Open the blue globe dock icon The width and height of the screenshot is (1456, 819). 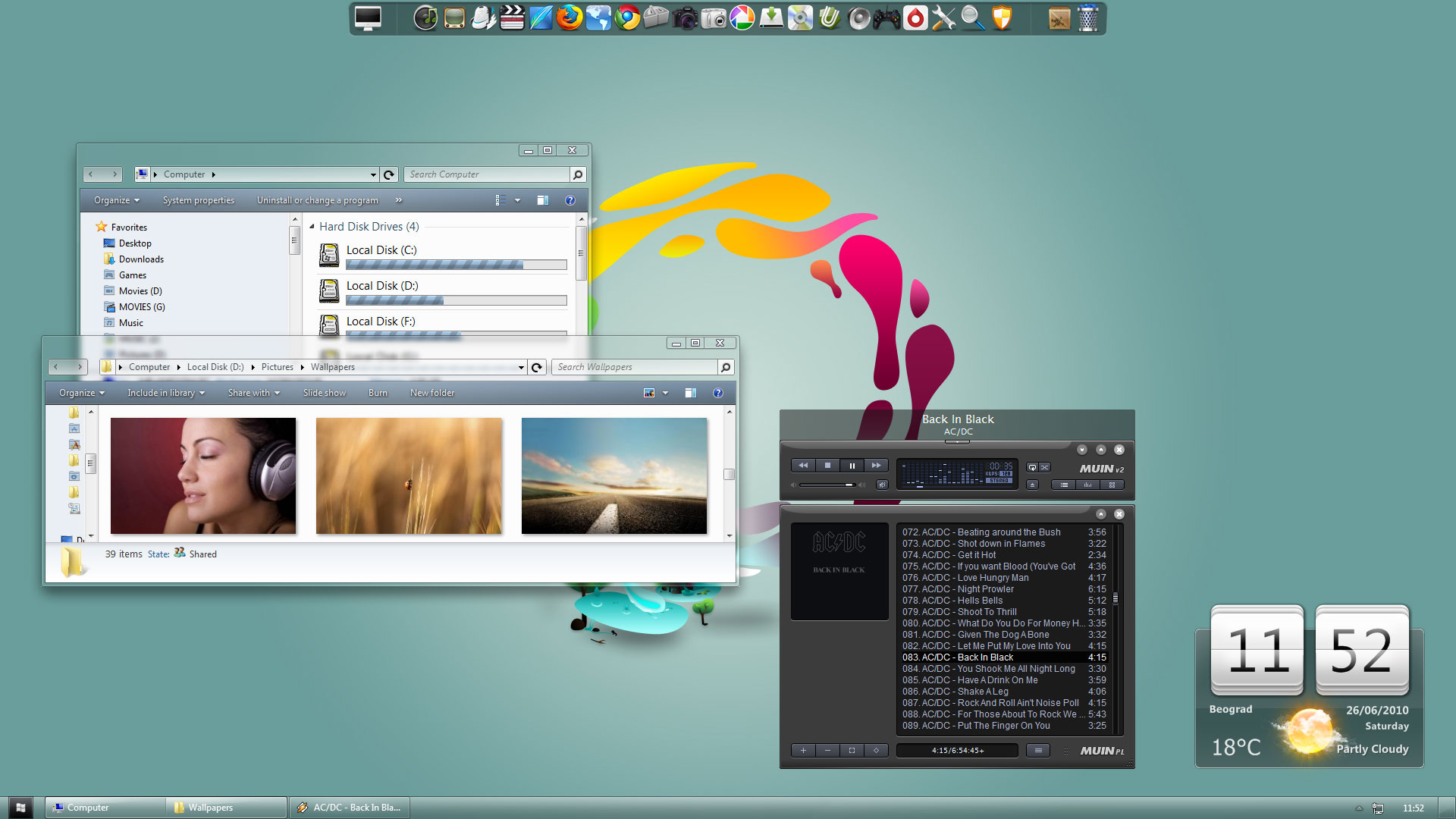[x=598, y=17]
